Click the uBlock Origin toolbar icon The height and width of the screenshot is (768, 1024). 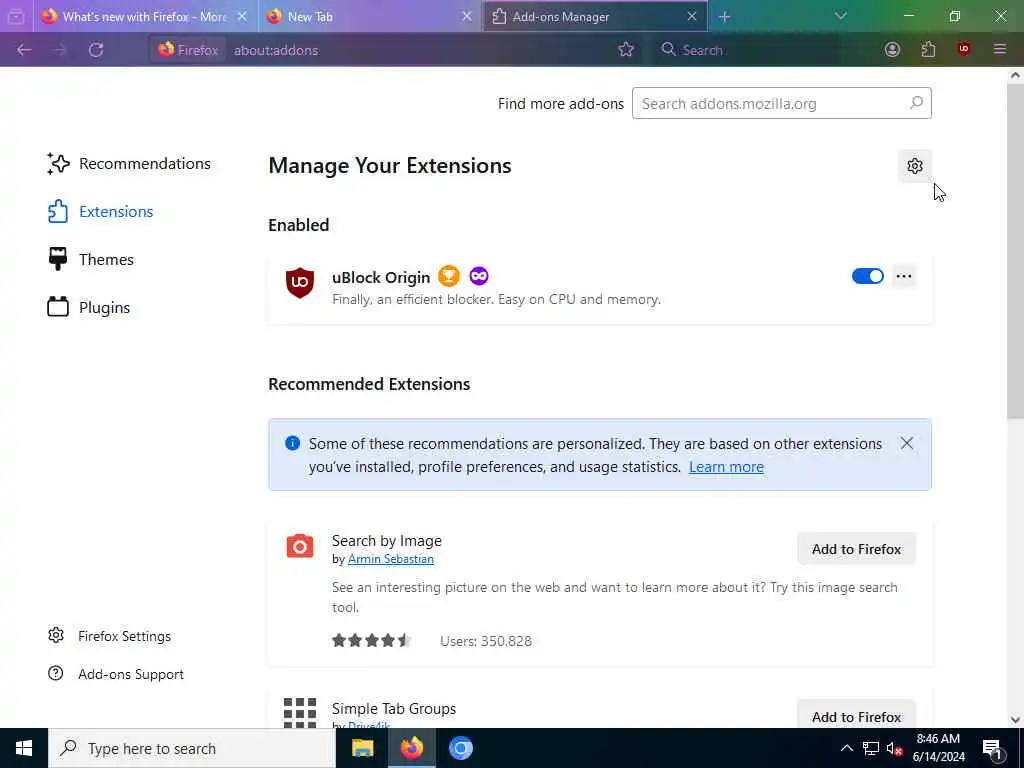click(964, 50)
